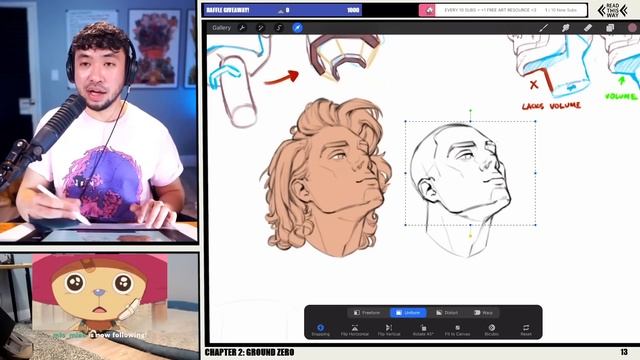
Task: Click page number 13 in footer
Action: point(624,352)
